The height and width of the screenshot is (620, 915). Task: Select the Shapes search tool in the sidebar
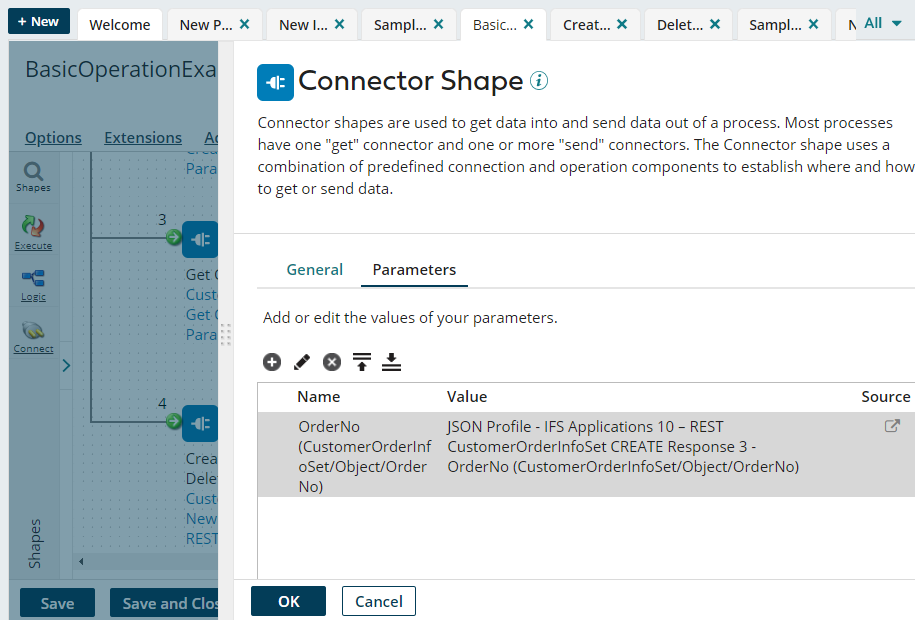coord(32,176)
